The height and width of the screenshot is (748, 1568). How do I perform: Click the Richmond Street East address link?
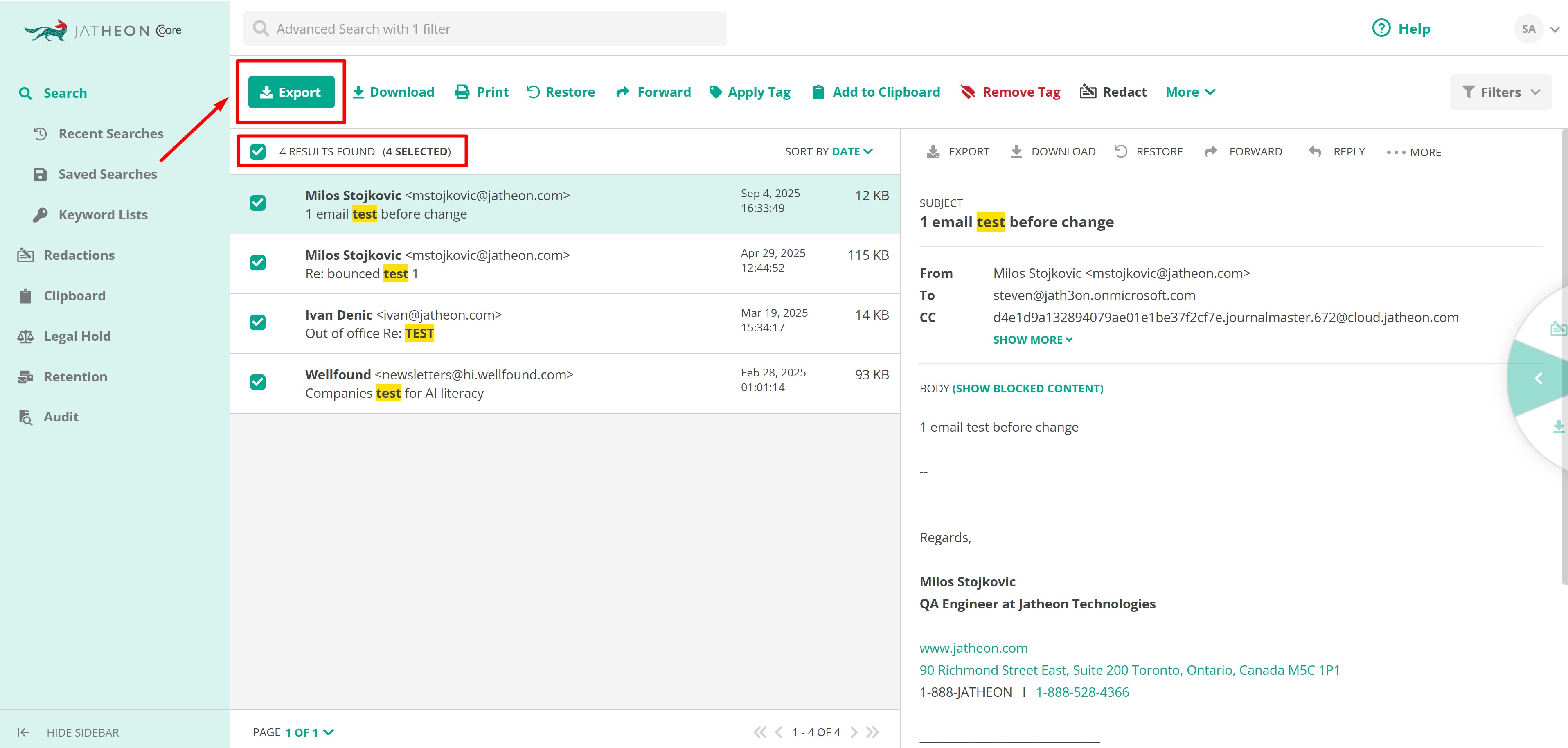coord(1129,670)
